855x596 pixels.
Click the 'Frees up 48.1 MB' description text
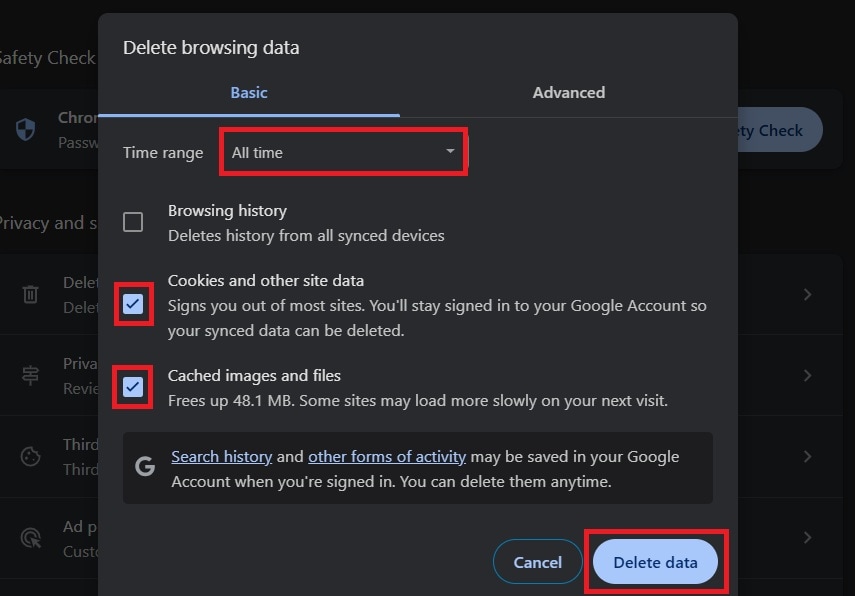[418, 401]
